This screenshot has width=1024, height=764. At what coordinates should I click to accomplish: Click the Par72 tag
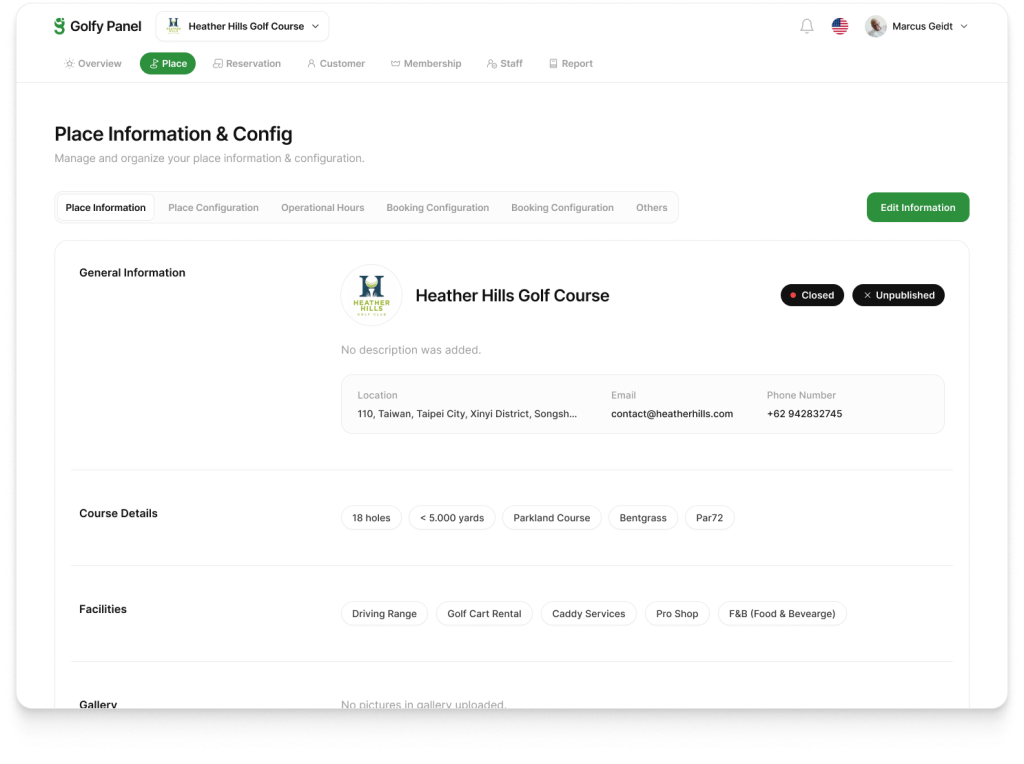coord(709,518)
